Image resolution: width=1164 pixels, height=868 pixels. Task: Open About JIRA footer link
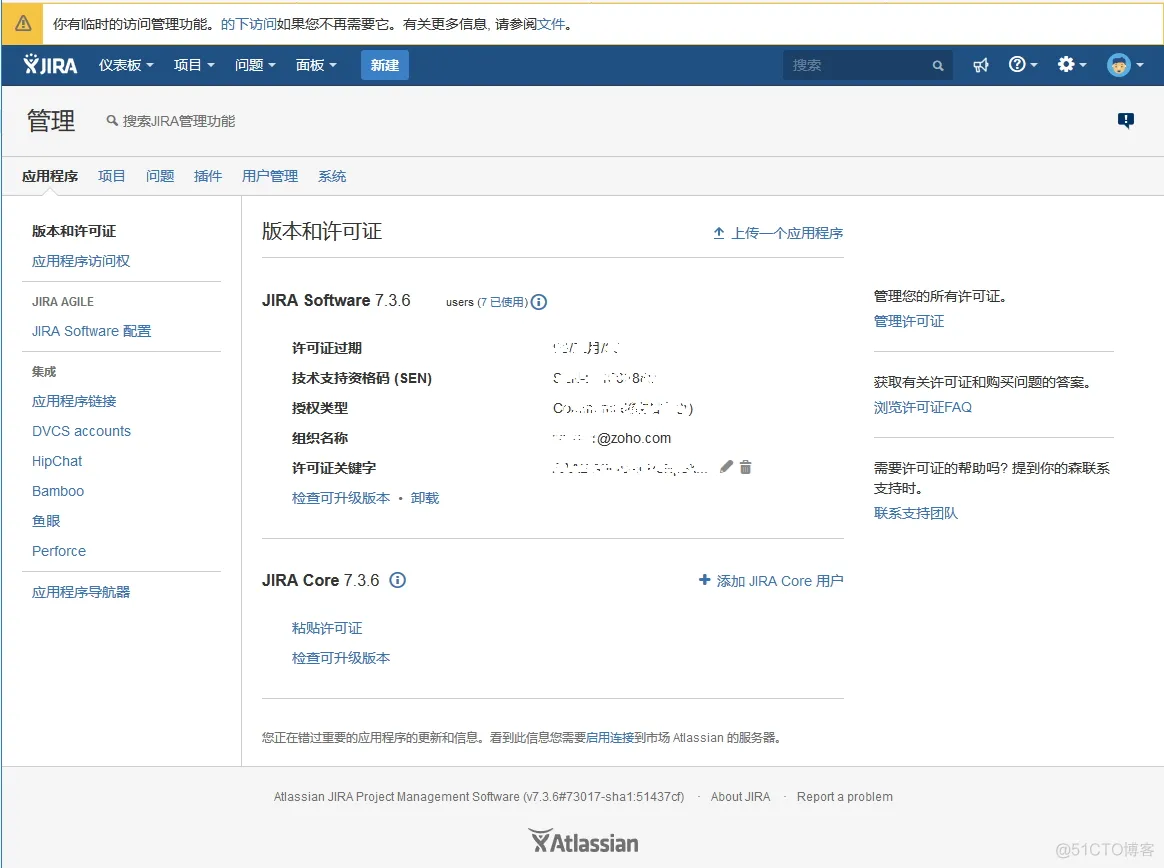click(x=740, y=797)
